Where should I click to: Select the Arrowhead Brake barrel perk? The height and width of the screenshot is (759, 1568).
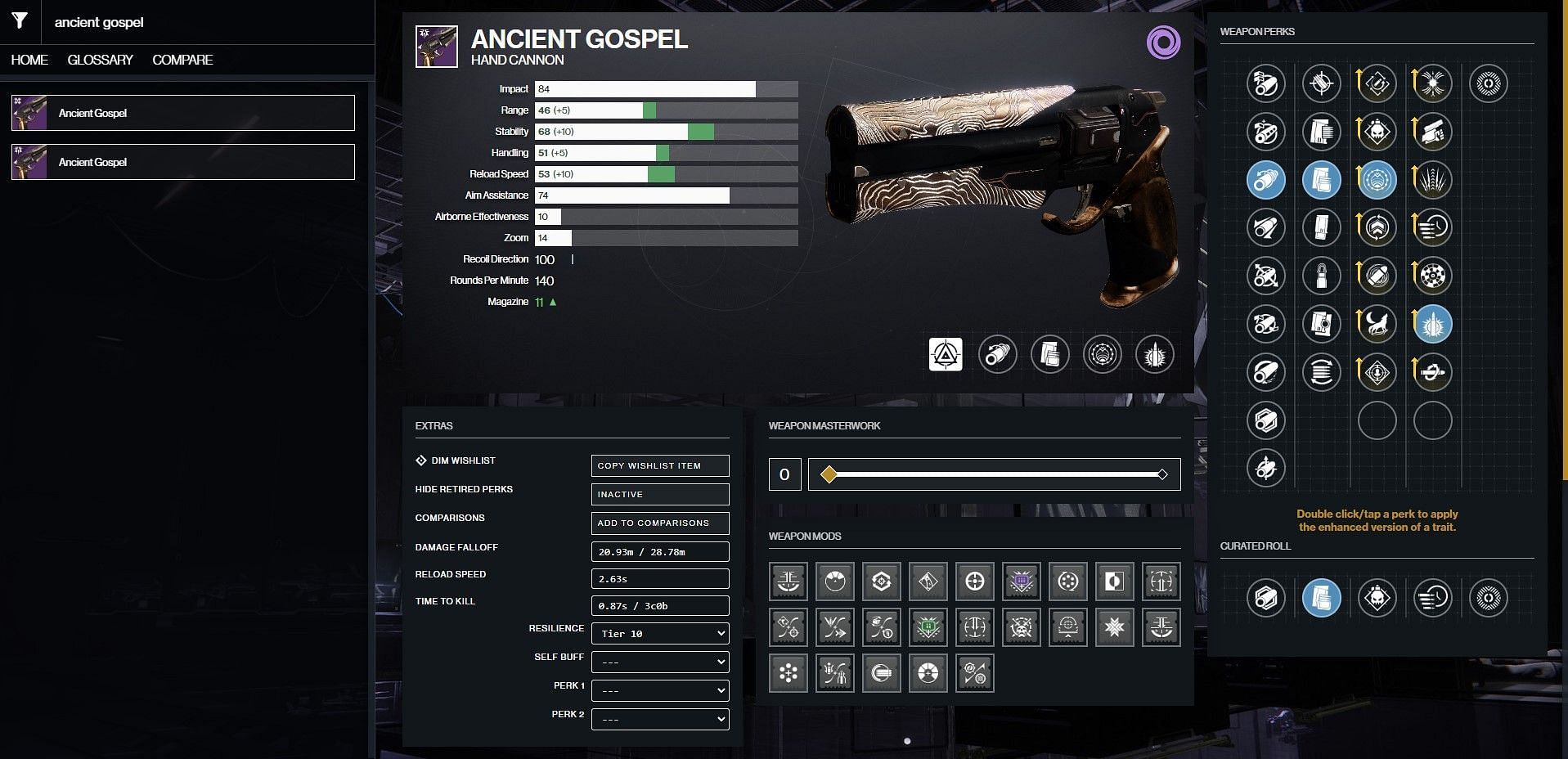[x=1266, y=83]
